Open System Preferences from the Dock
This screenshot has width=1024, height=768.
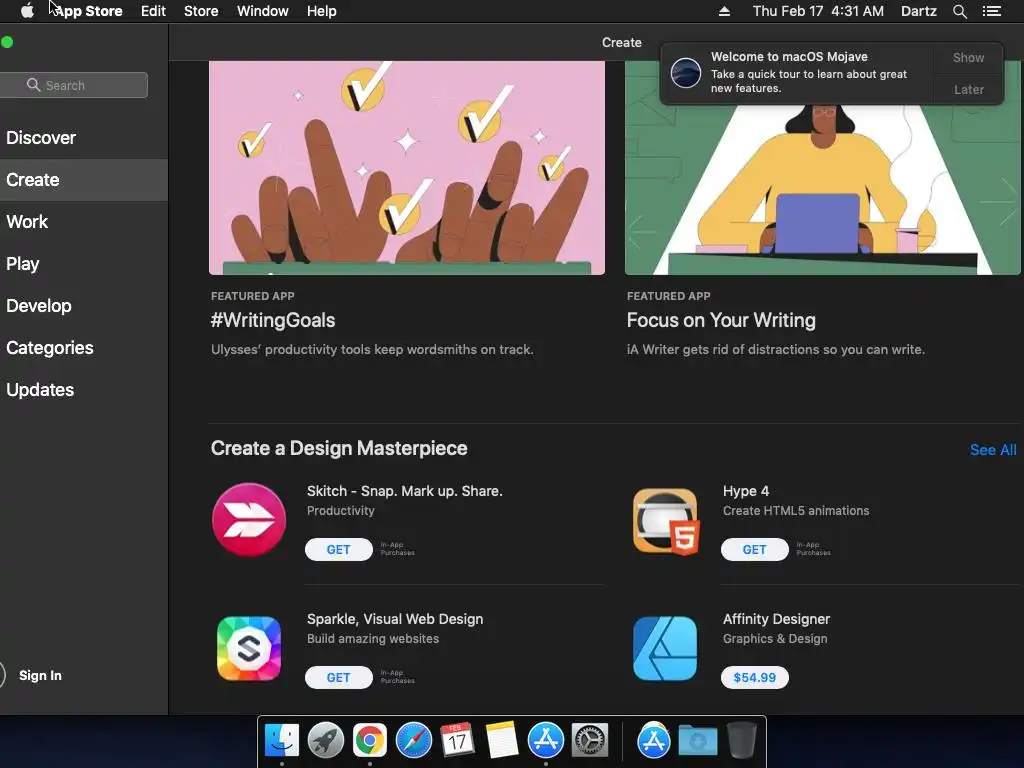pos(590,740)
